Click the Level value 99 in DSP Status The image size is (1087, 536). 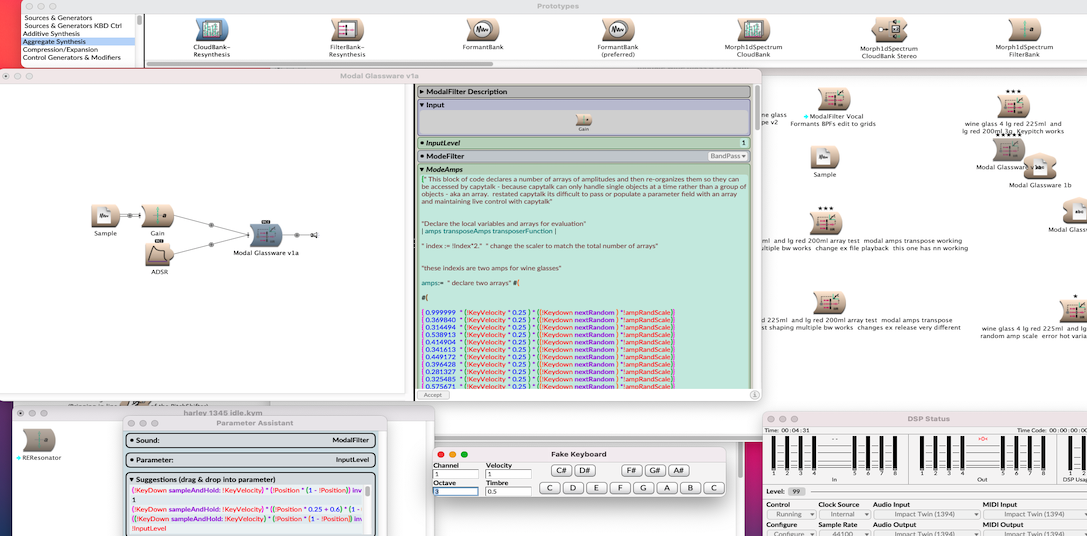pos(797,492)
